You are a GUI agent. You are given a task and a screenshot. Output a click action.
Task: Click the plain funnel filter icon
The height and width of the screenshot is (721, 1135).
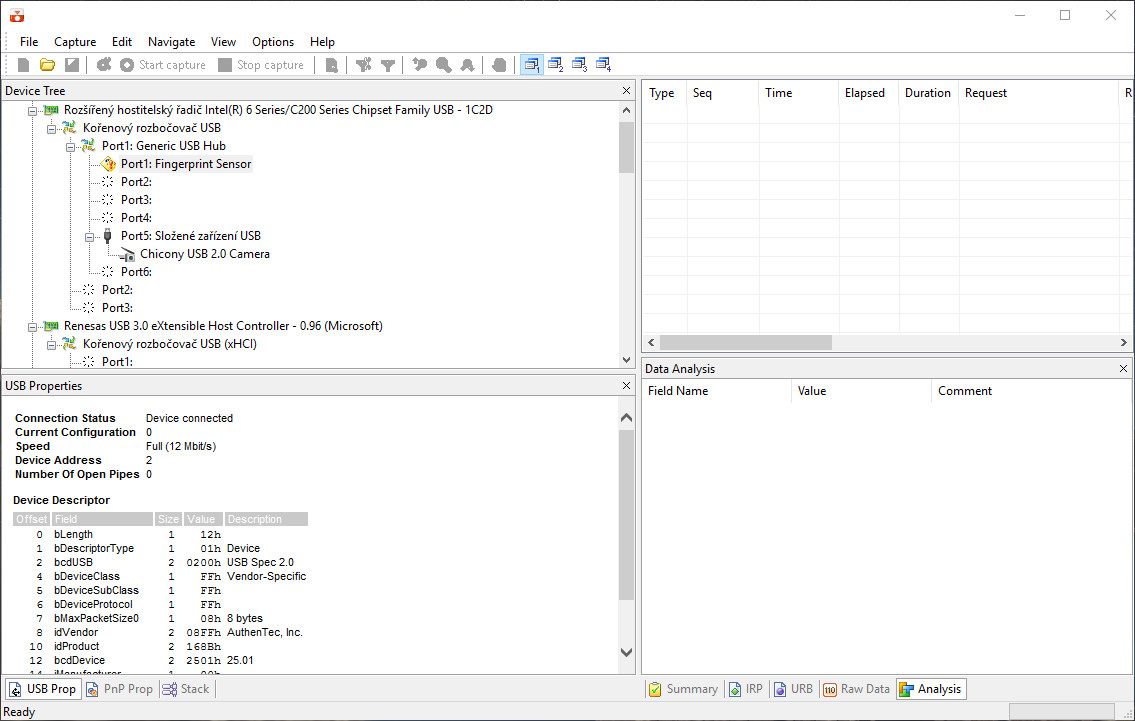coord(388,65)
